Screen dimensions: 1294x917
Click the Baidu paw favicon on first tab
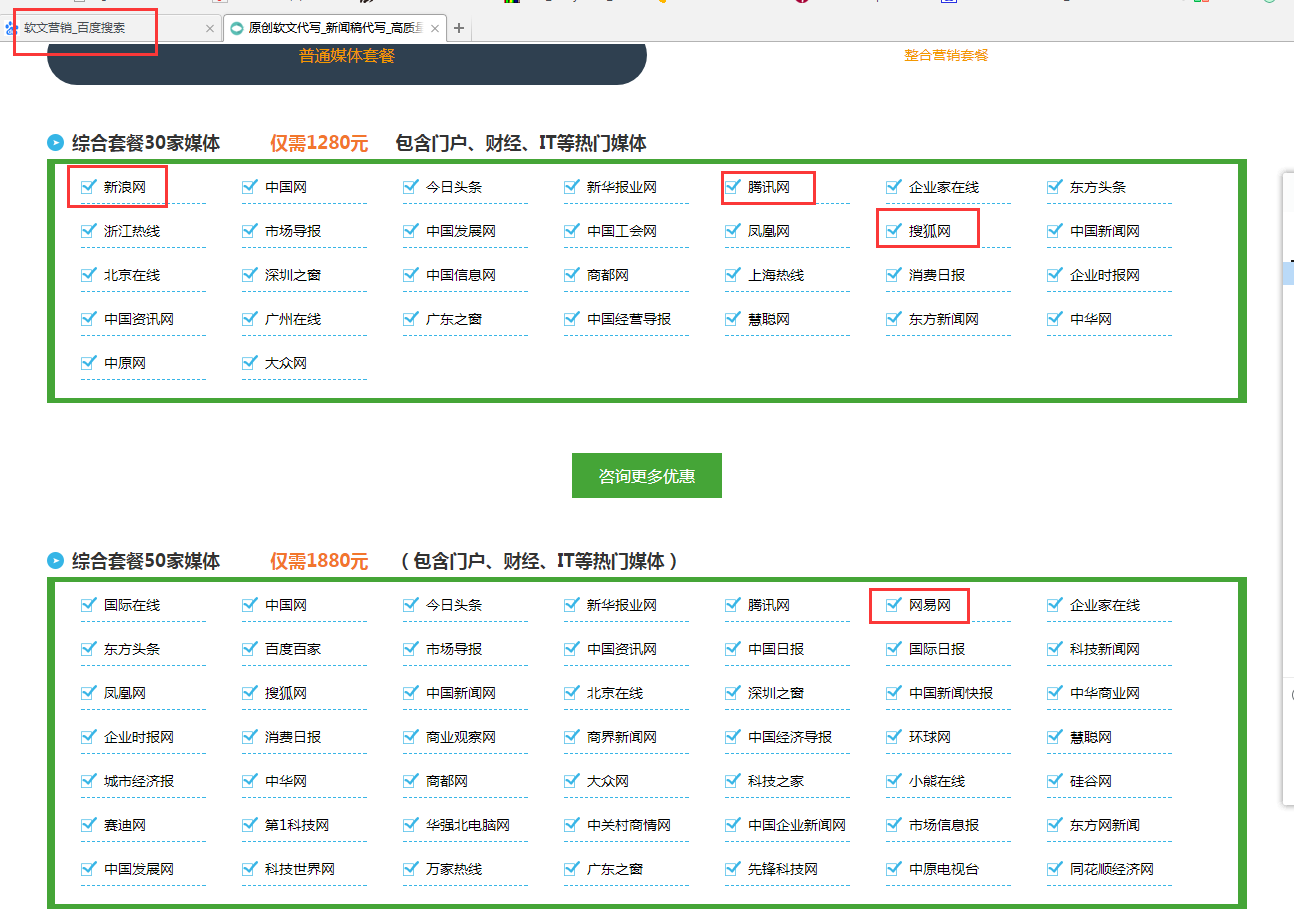[12, 28]
